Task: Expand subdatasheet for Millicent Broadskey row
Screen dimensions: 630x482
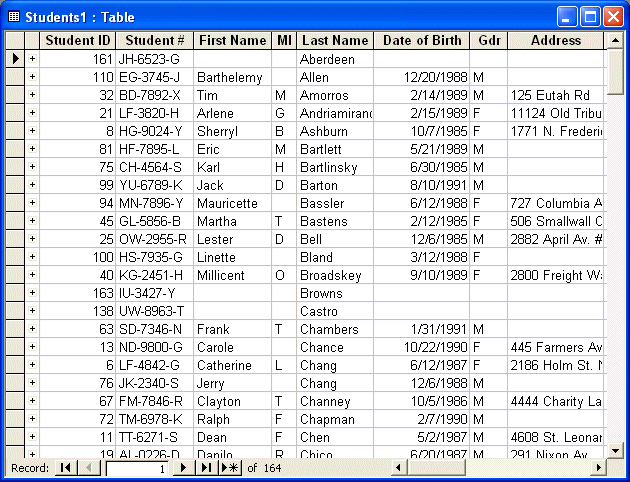Action: tap(33, 275)
